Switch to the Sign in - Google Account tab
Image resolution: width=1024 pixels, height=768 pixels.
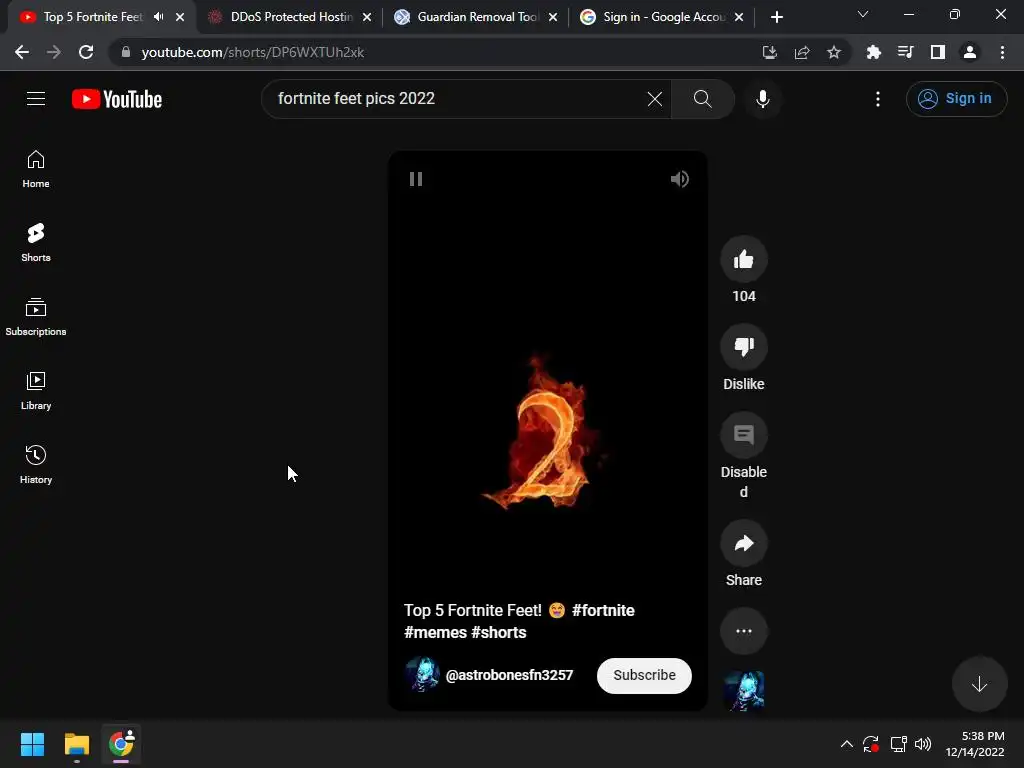tap(664, 17)
